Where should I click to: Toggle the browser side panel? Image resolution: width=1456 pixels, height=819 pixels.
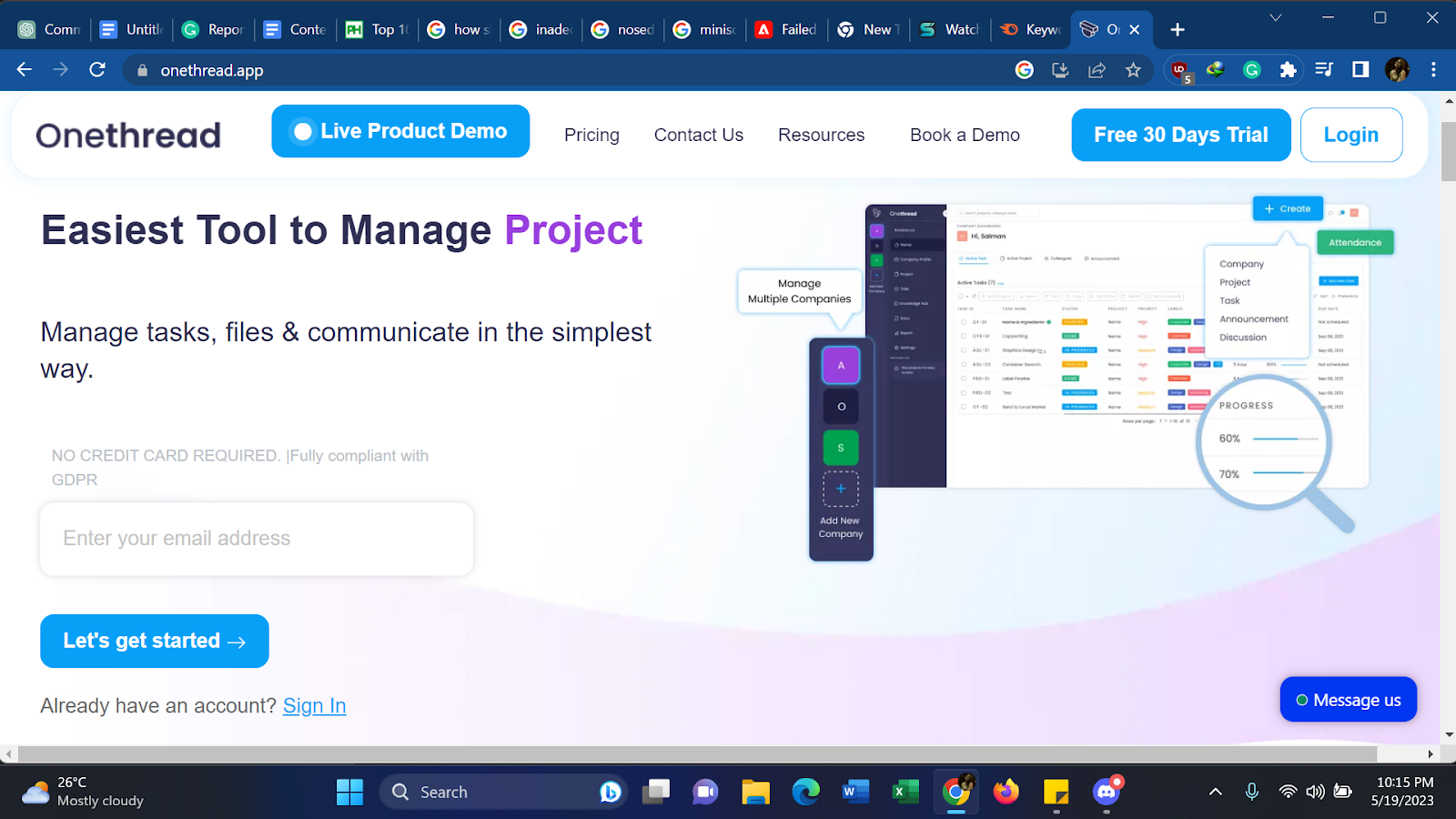[1360, 70]
